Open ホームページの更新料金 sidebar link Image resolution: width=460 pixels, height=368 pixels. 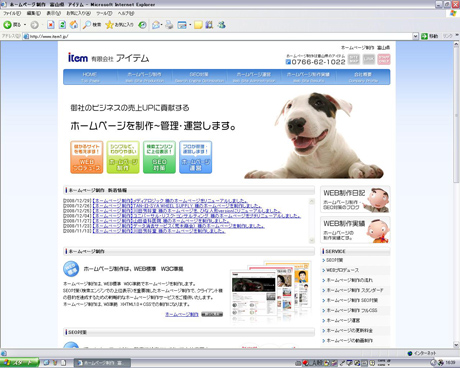coord(349,331)
